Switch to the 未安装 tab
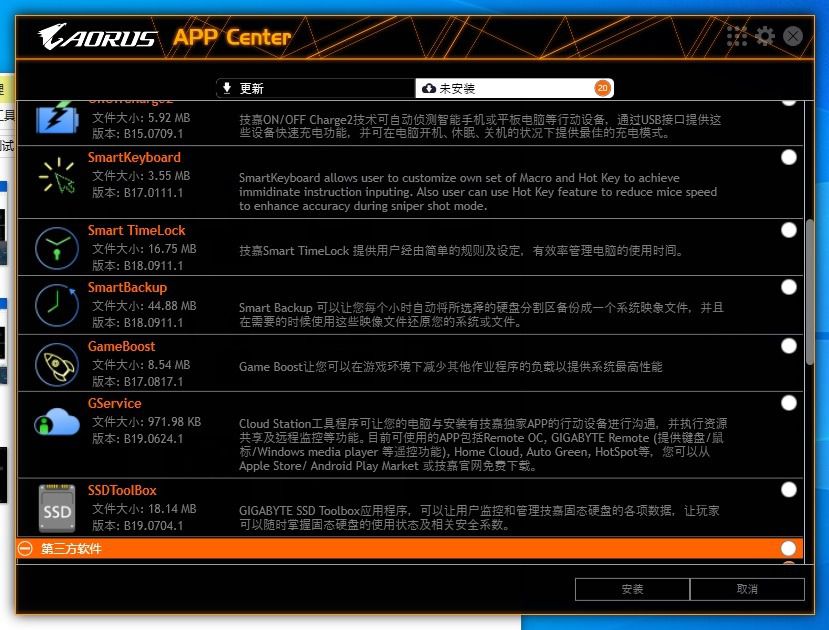This screenshot has height=630, width=829. tap(514, 88)
